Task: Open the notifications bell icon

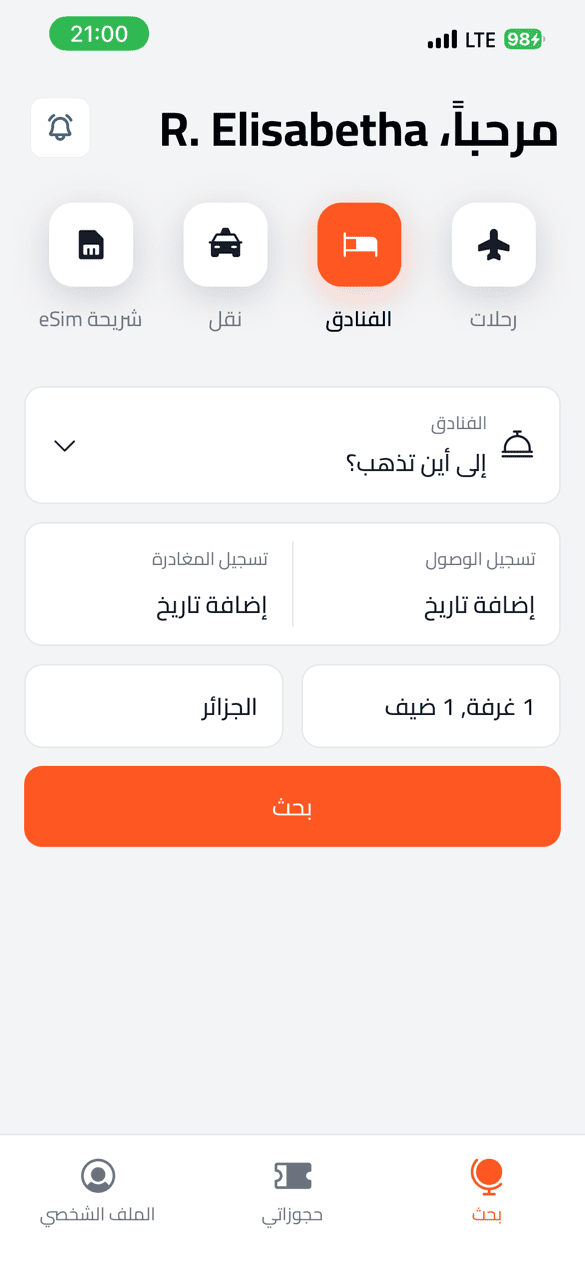Action: click(60, 128)
